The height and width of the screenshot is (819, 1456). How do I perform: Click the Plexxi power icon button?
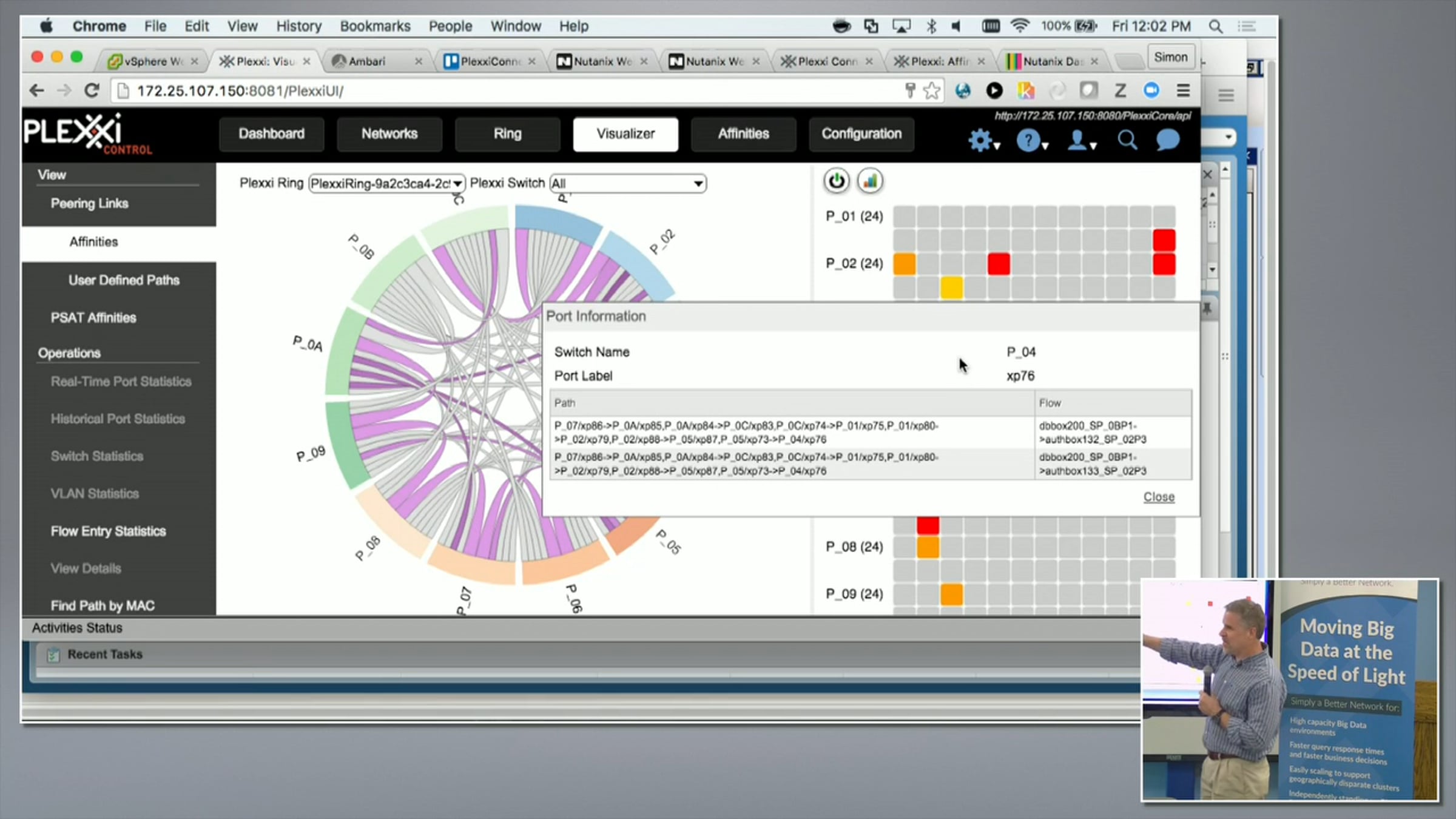pos(837,181)
